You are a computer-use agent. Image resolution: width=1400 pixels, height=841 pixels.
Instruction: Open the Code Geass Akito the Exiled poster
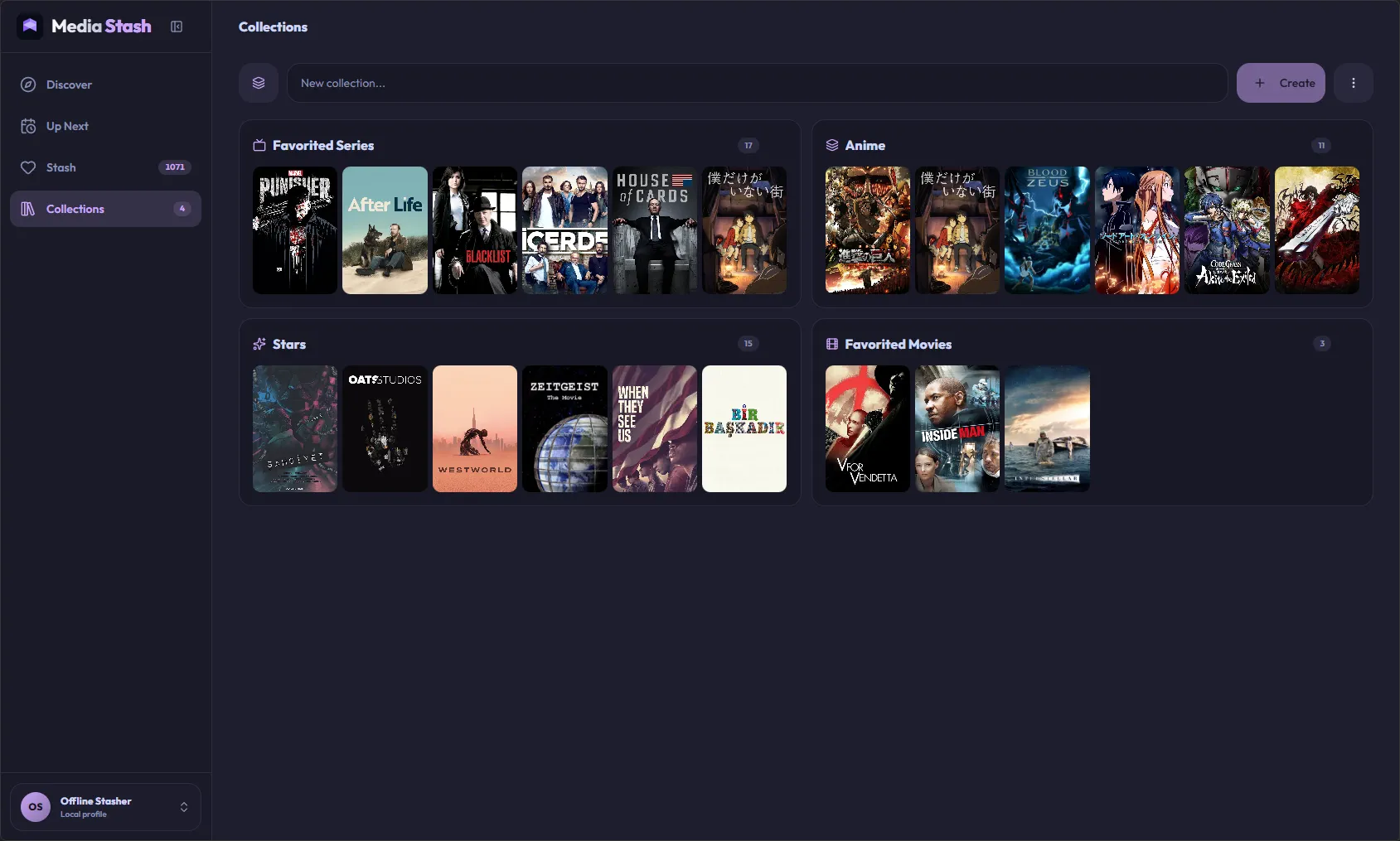pyautogui.click(x=1227, y=230)
